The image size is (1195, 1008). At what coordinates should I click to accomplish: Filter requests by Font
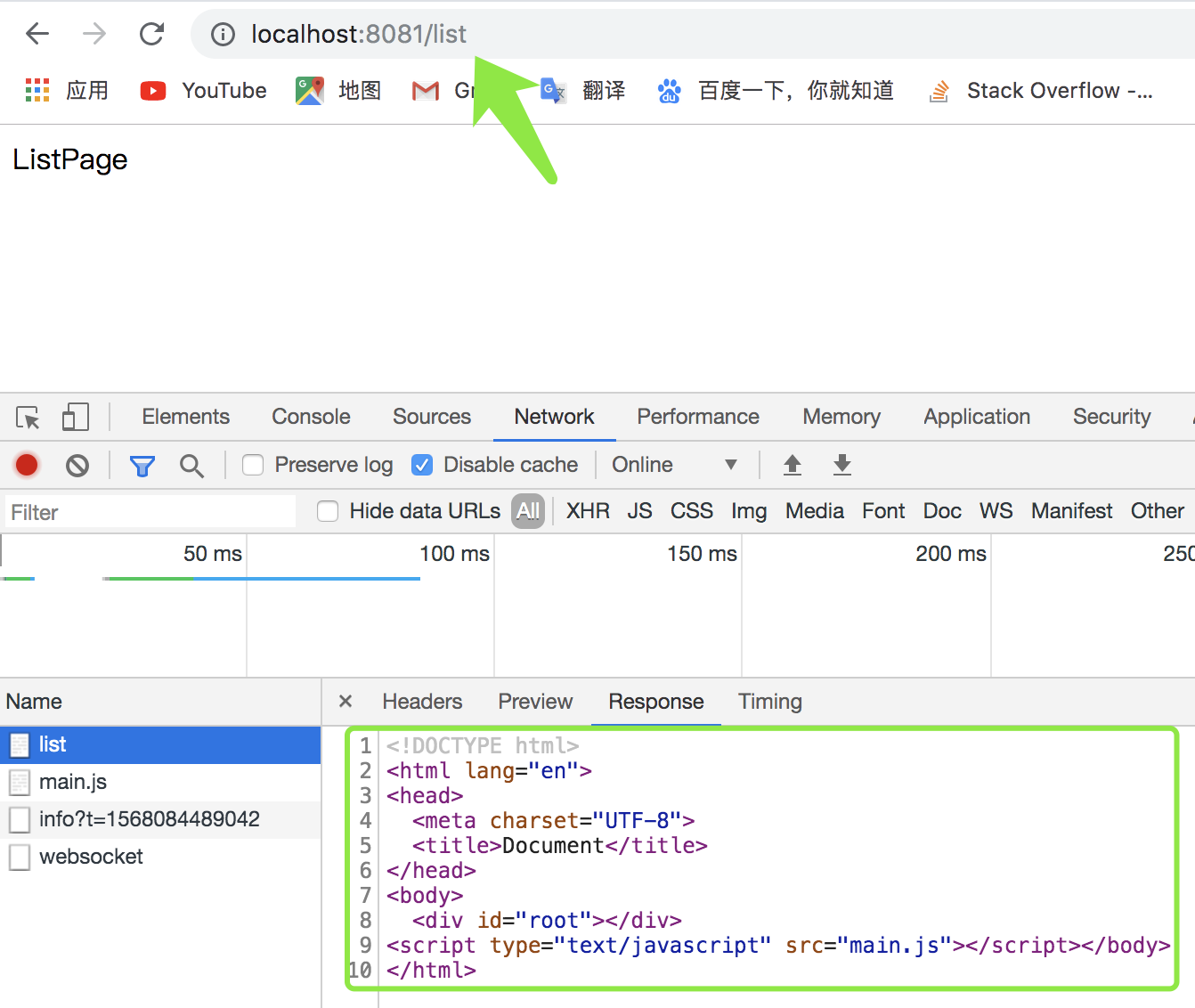coord(883,511)
